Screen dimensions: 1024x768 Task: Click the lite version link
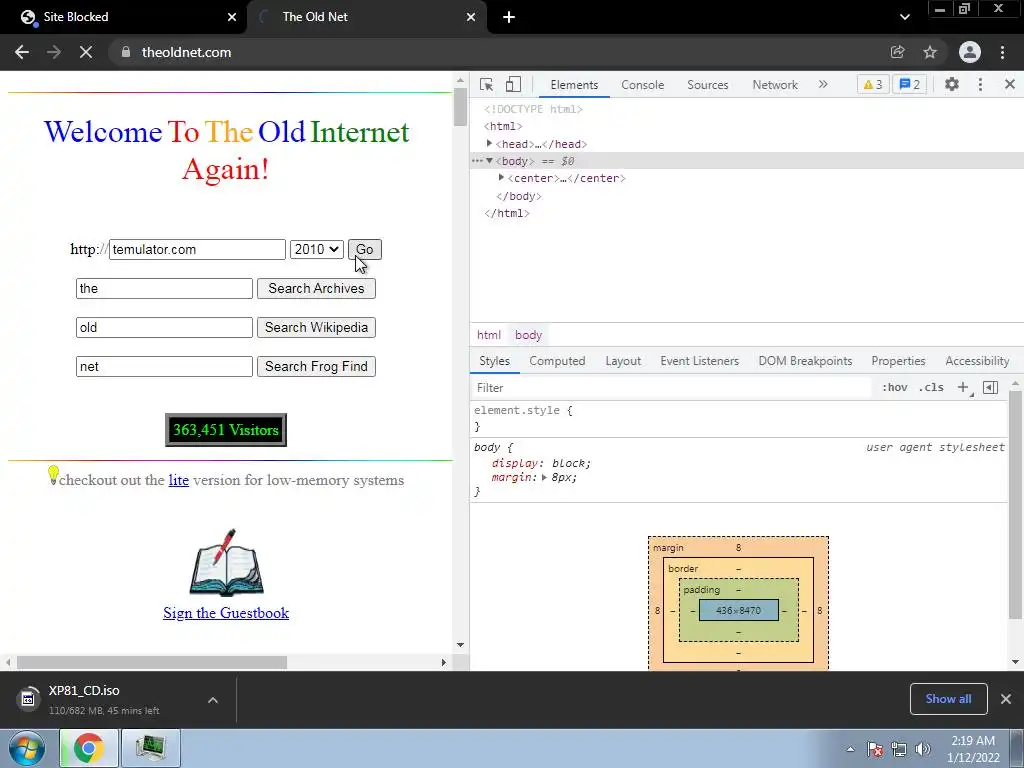tap(178, 480)
